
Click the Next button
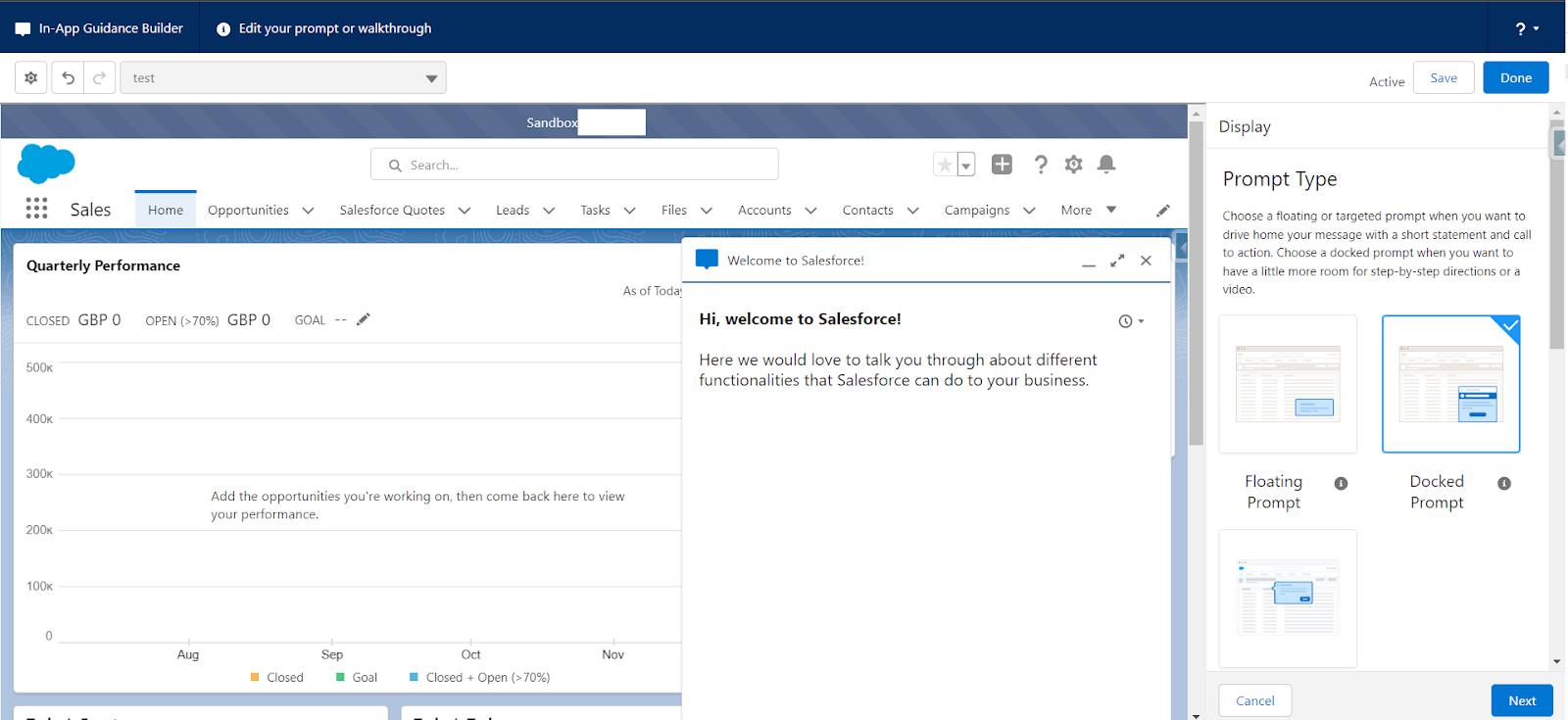[x=1522, y=700]
